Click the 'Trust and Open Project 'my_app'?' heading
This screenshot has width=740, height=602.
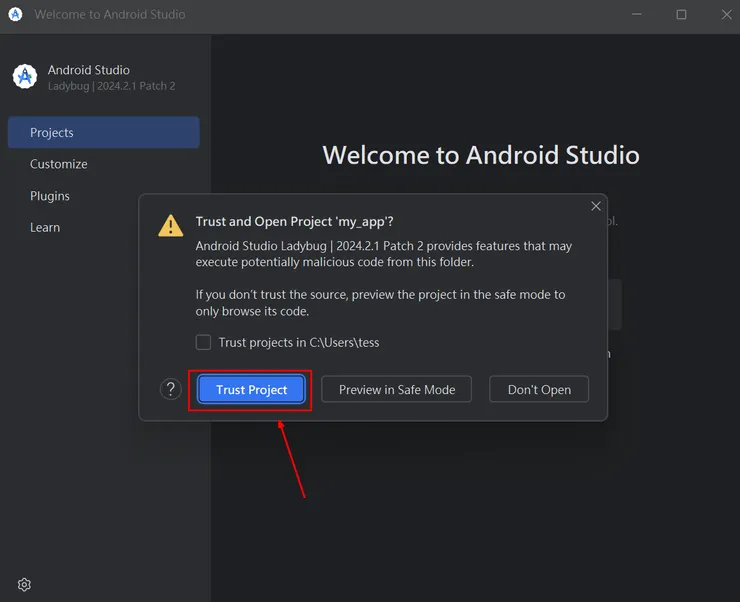[294, 222]
